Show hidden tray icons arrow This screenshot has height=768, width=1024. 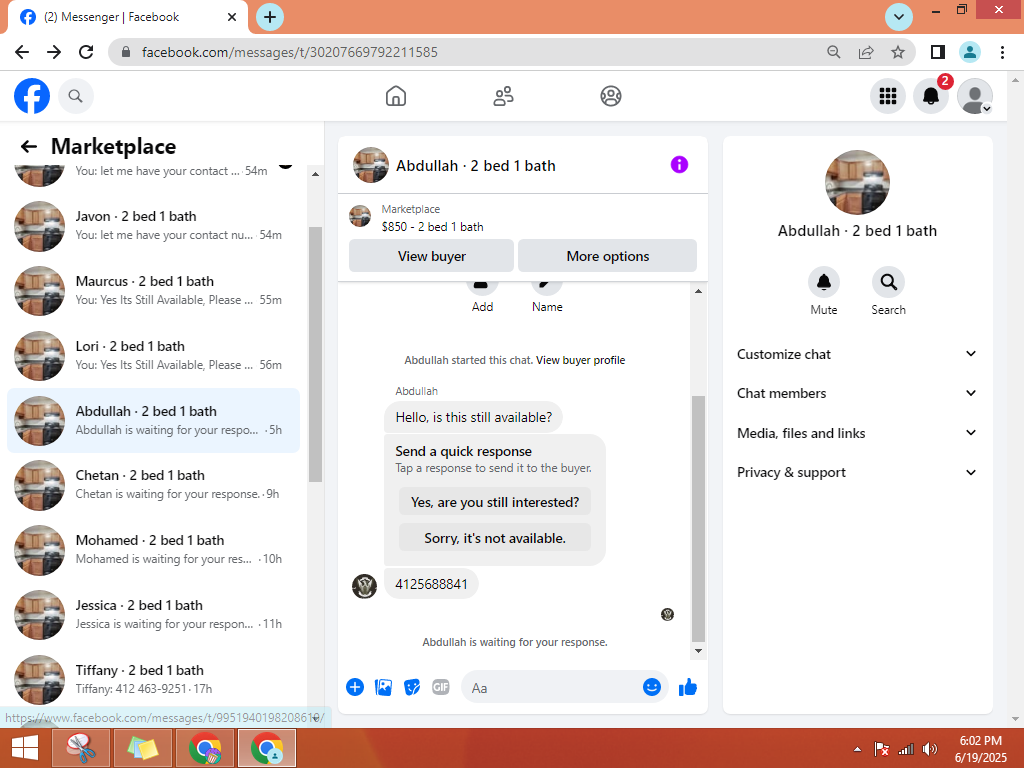(857, 749)
